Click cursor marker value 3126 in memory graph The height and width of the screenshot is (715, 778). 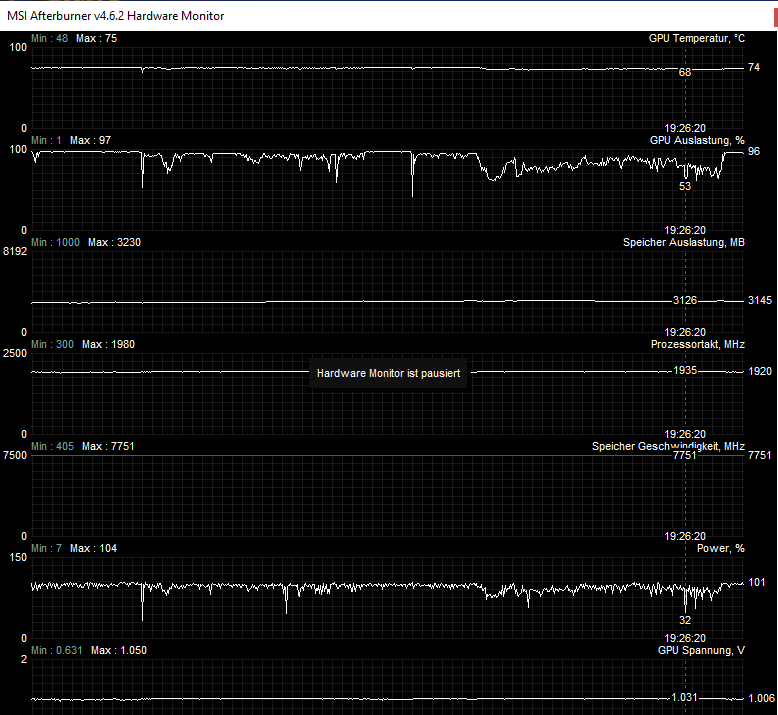[685, 300]
